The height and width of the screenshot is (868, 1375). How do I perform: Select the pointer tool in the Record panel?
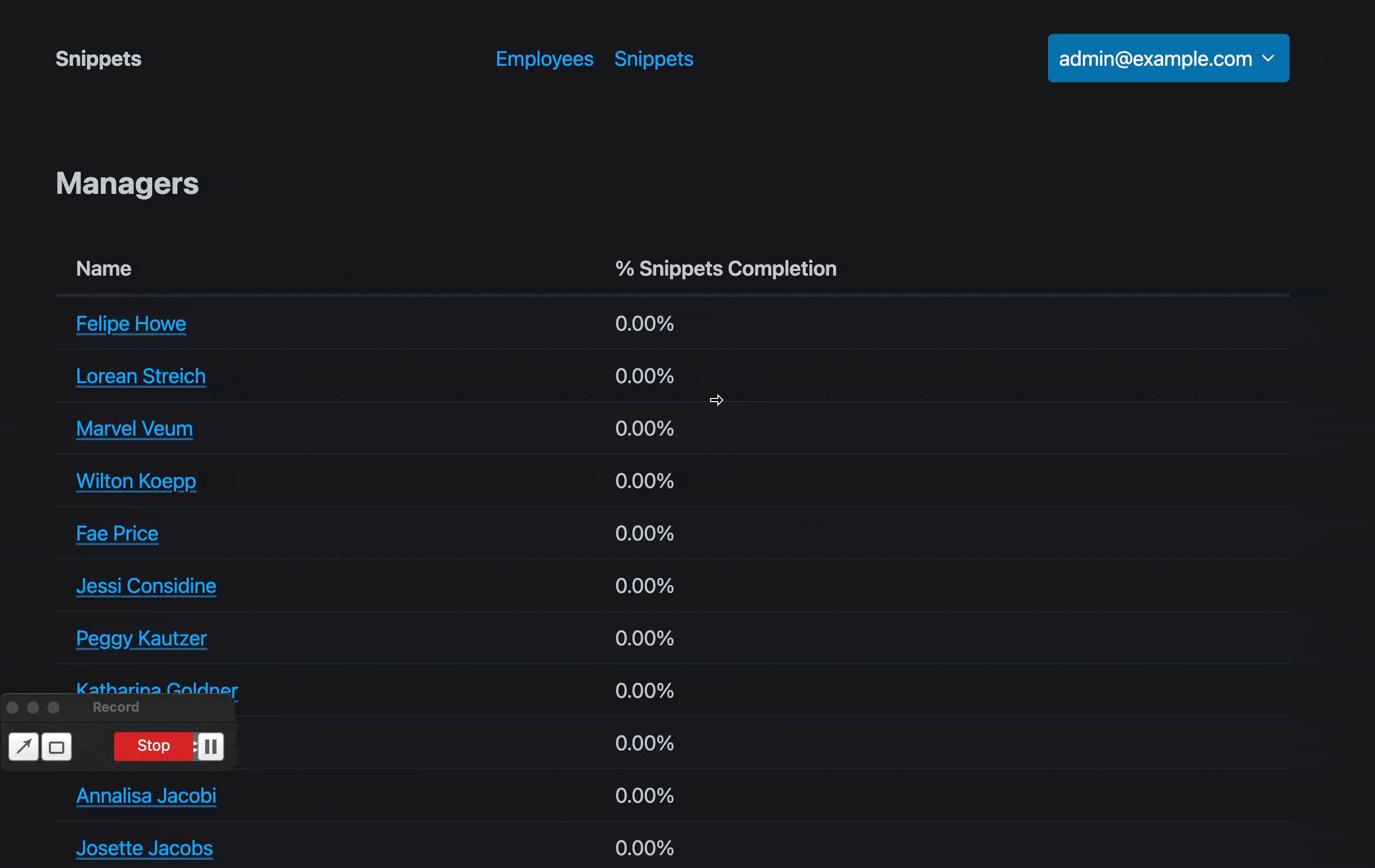coord(24,746)
